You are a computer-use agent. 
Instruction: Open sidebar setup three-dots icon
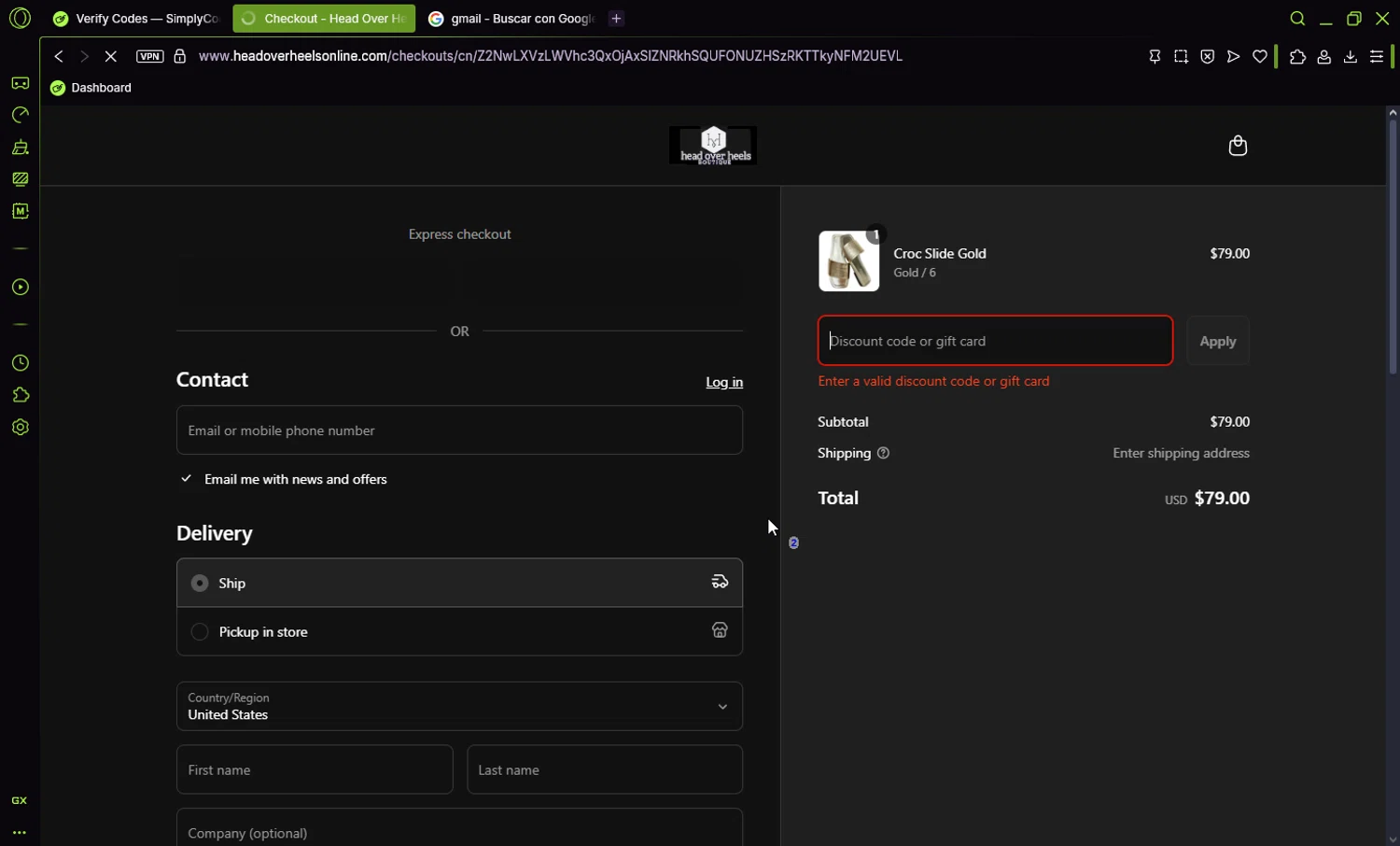pos(20,833)
